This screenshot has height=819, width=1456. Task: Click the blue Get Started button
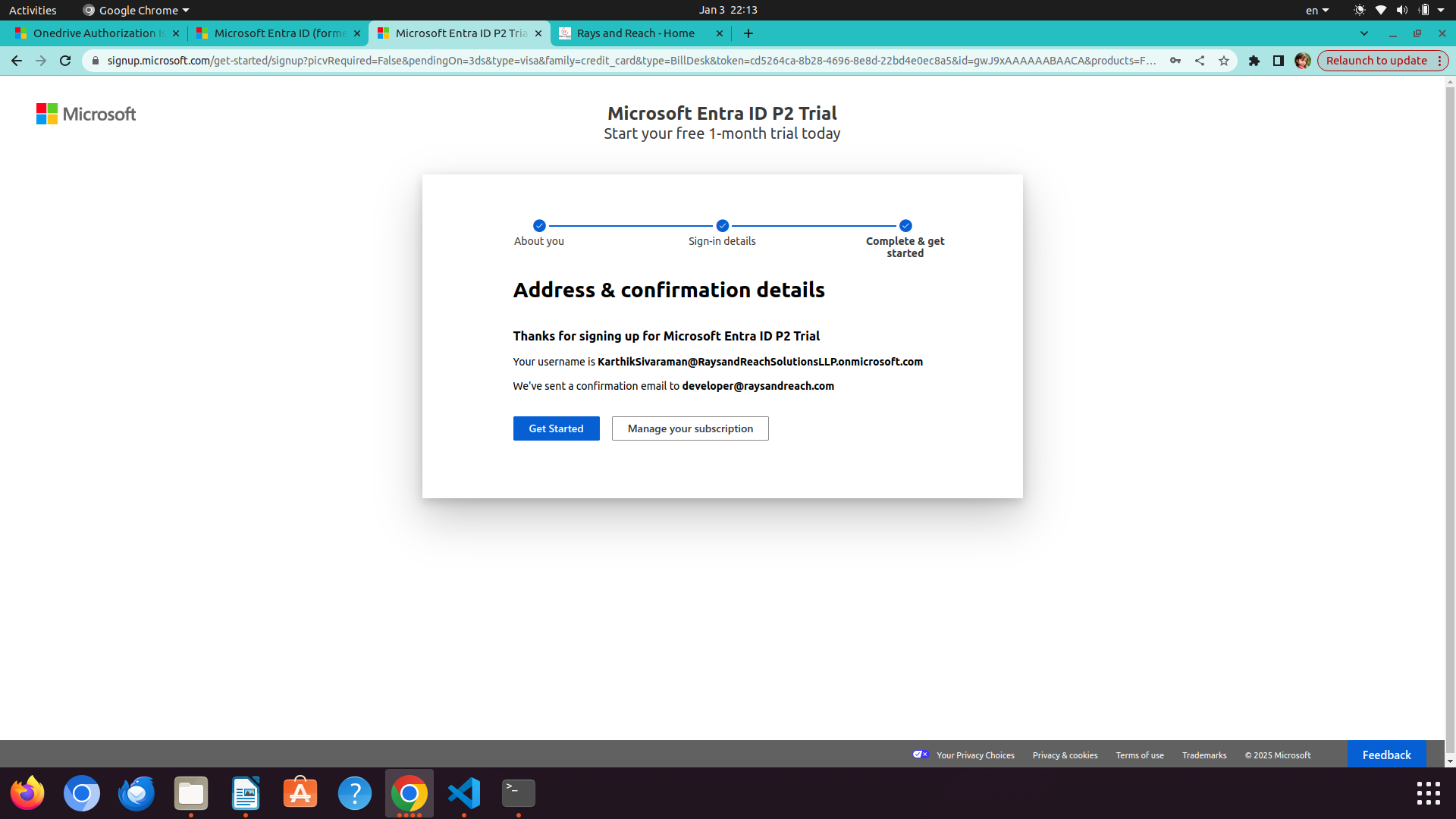[556, 428]
